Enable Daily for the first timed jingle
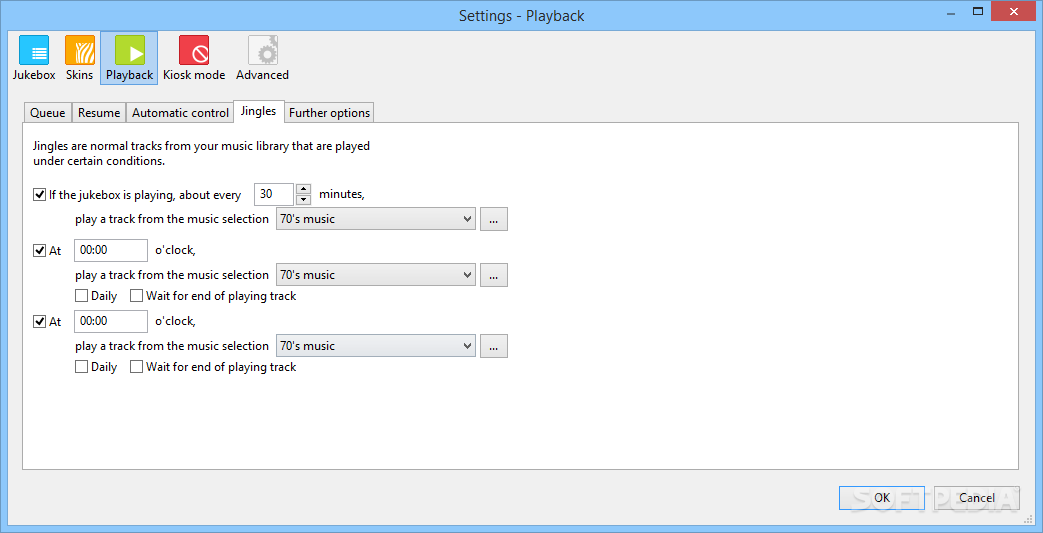 [x=81, y=295]
